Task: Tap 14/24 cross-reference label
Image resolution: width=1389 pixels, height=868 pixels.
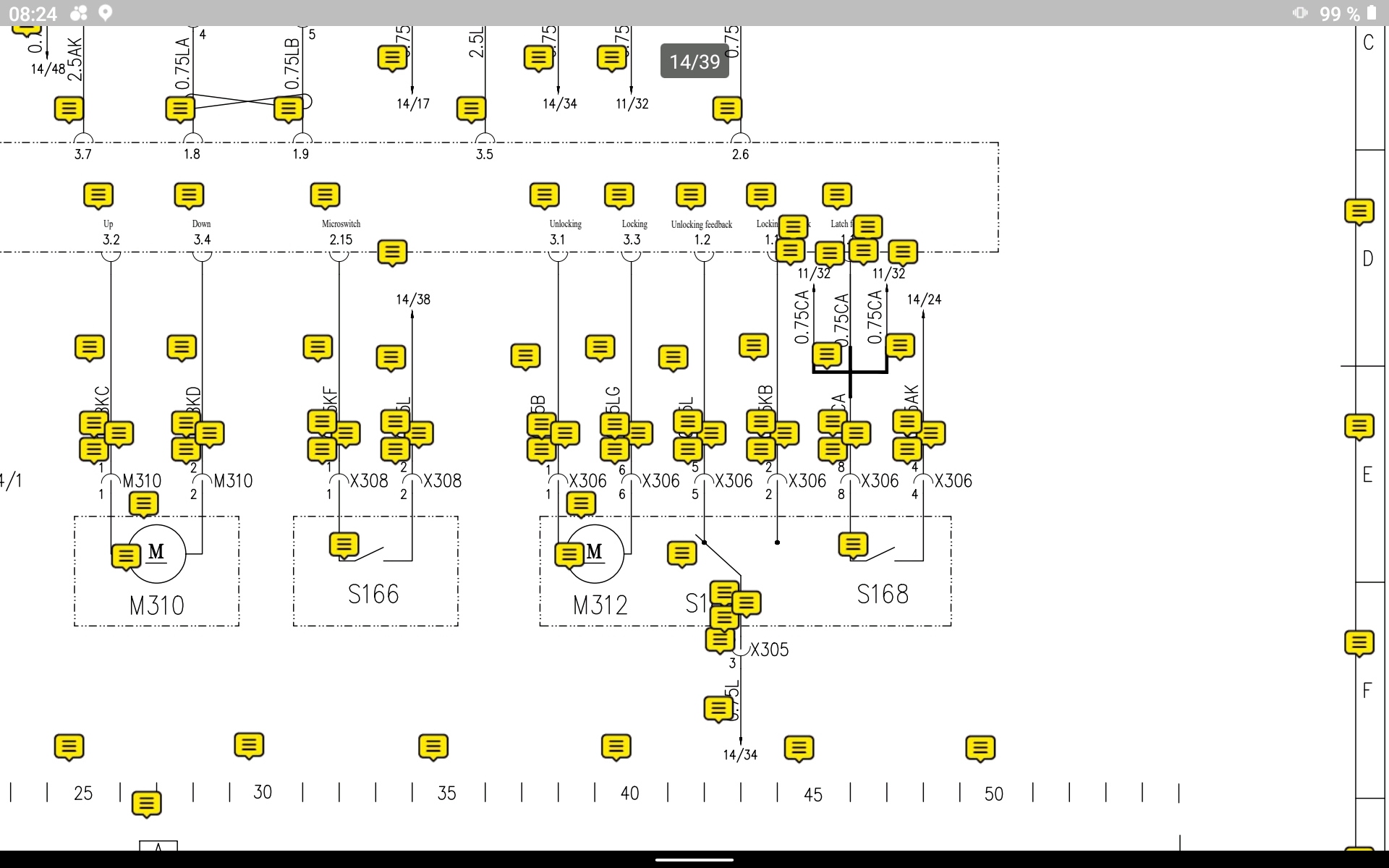Action: pos(924,299)
